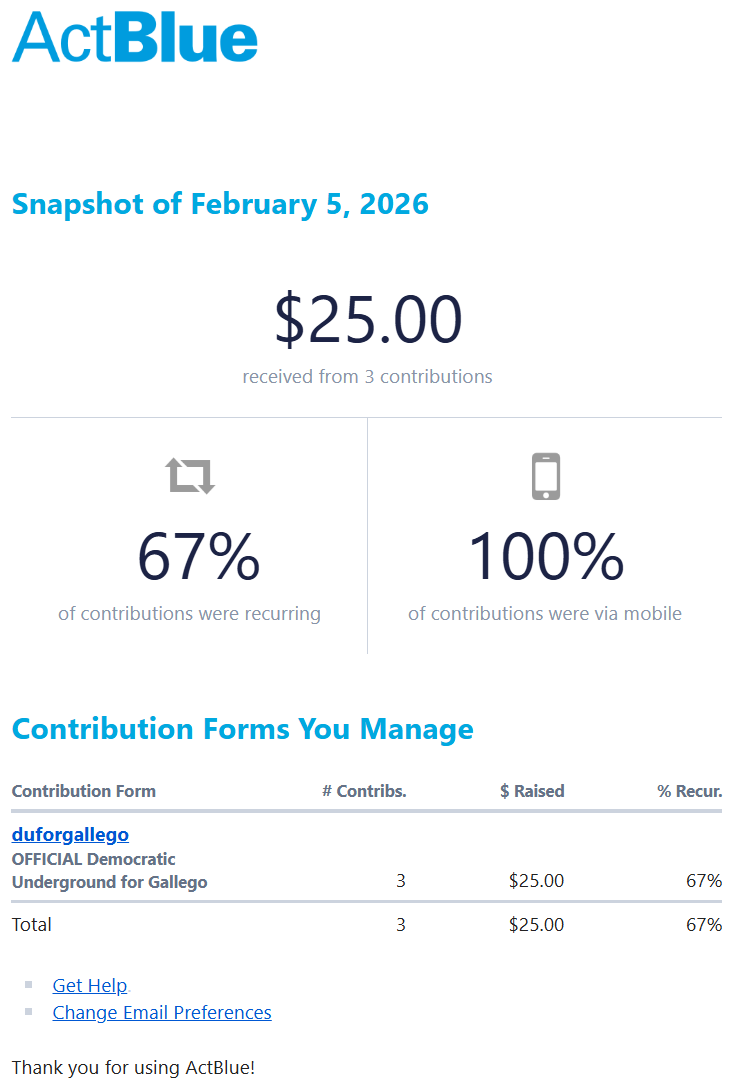Click the 100% mobile statistic
The image size is (735, 1087).
point(545,557)
